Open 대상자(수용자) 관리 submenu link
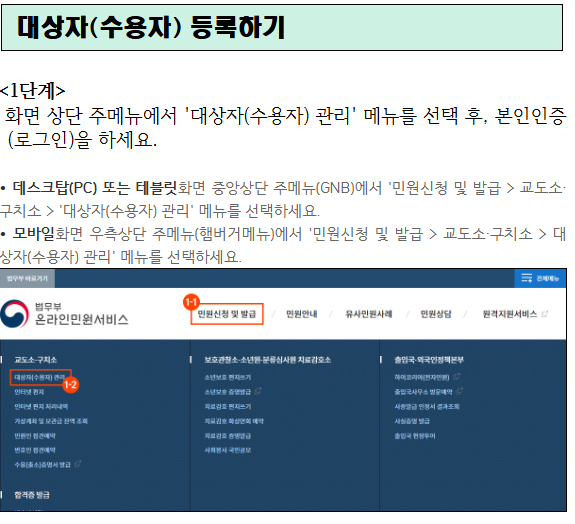This screenshot has width=575, height=524. [x=40, y=377]
